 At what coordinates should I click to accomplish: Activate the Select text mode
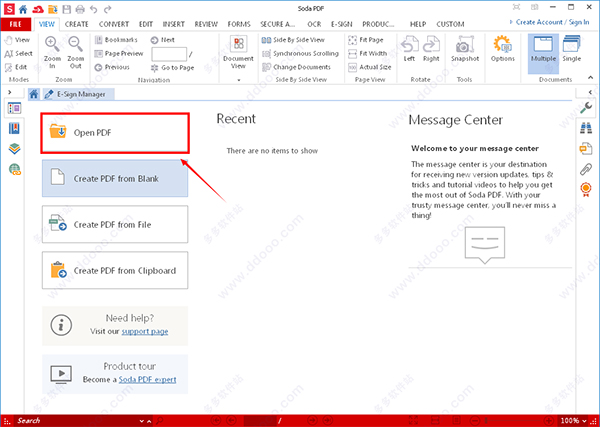tap(18, 54)
